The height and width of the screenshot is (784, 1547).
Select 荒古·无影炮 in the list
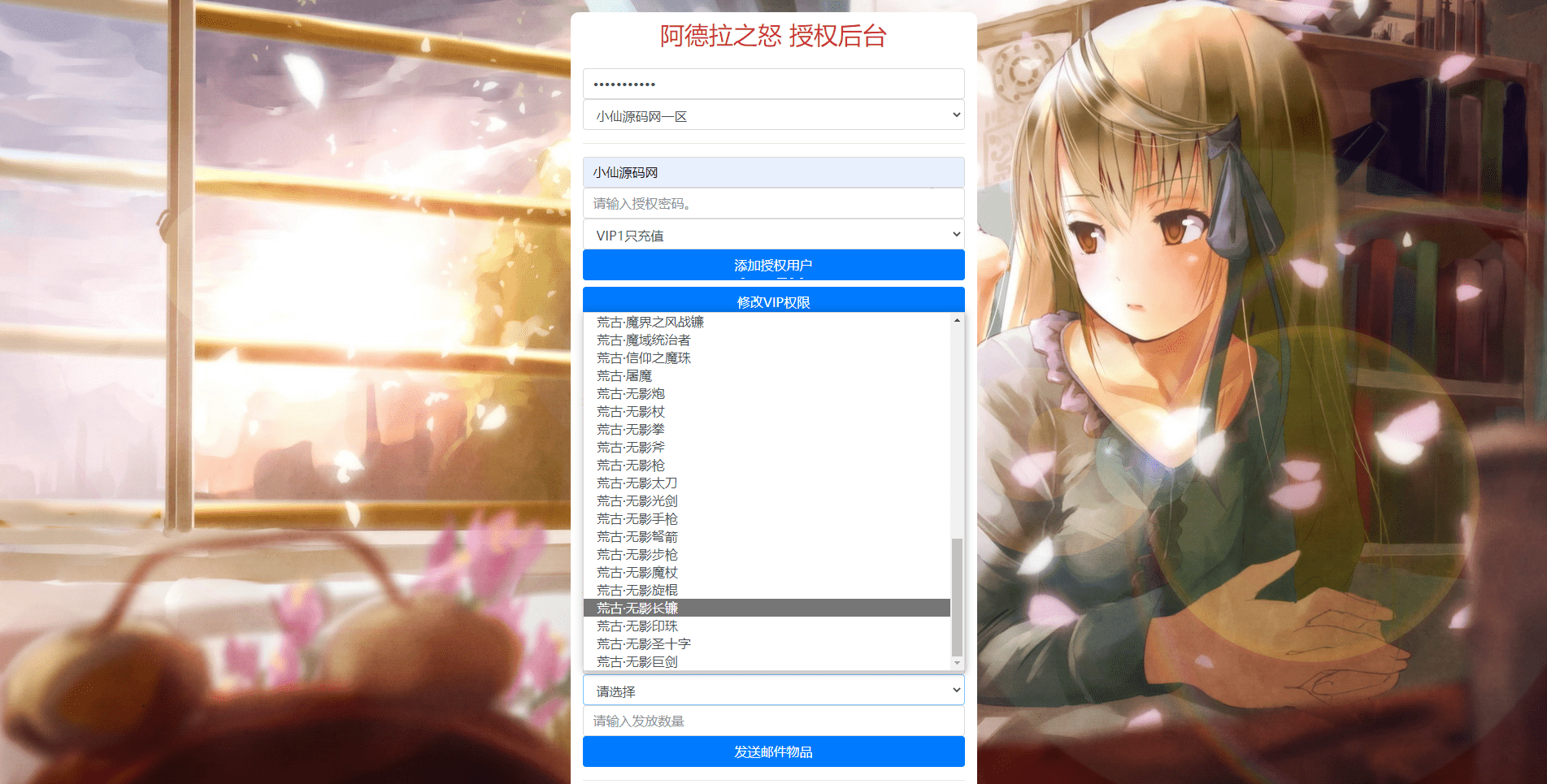767,394
